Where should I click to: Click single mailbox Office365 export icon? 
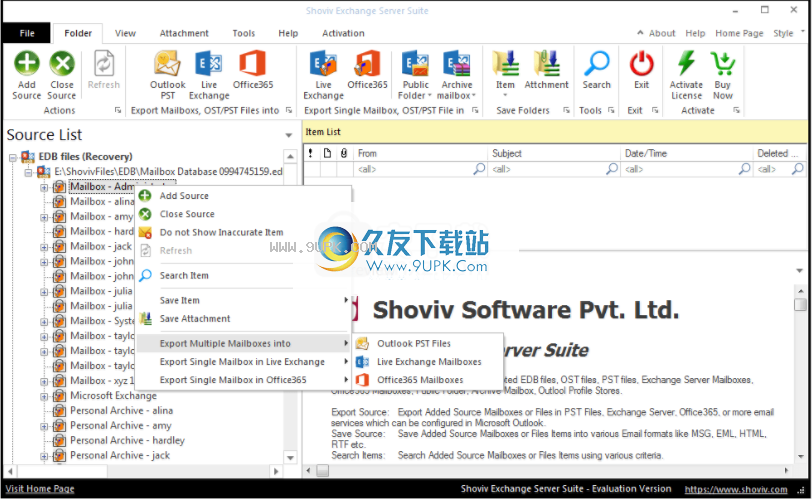(367, 64)
